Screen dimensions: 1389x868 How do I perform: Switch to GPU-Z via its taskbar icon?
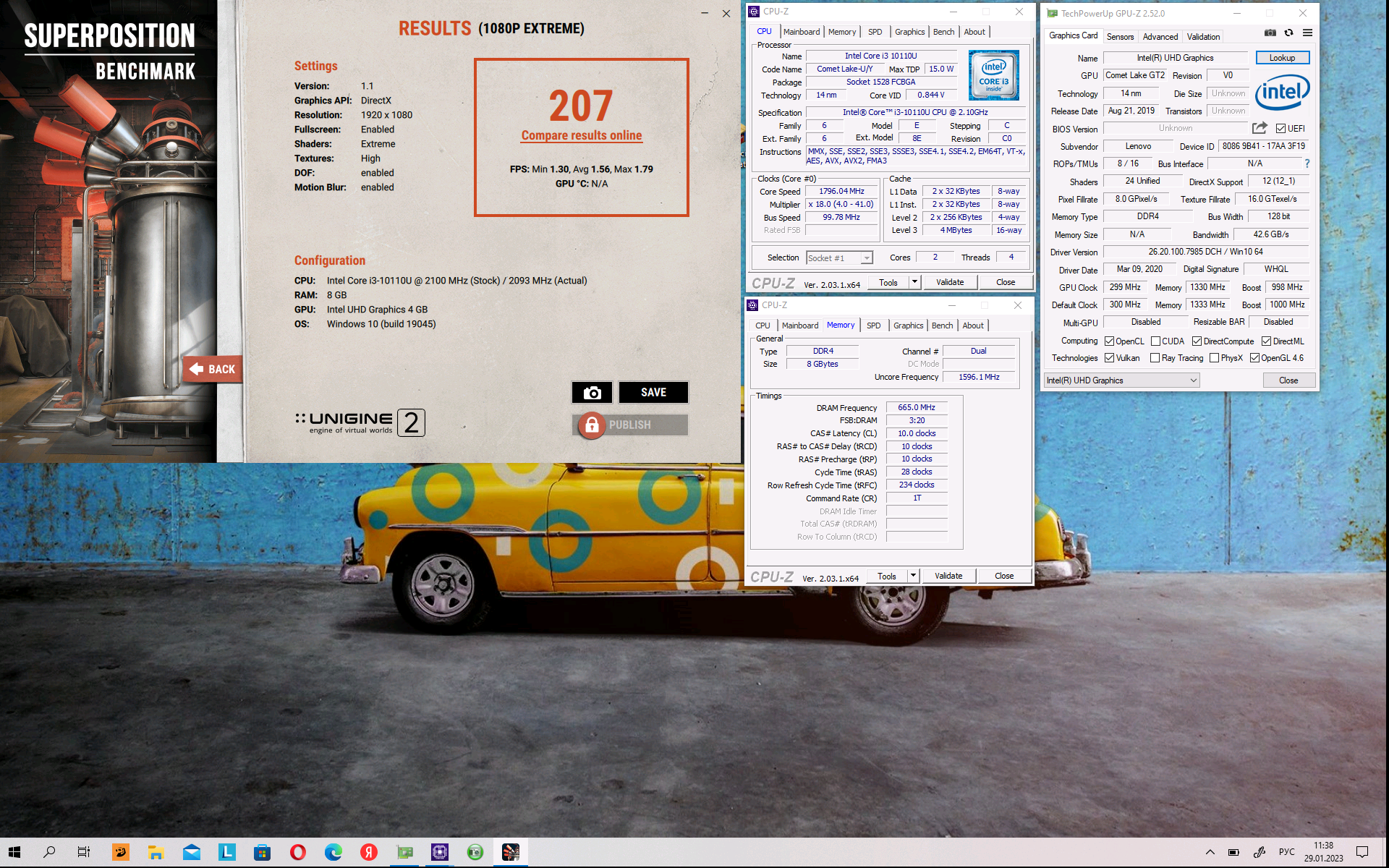pyautogui.click(x=404, y=852)
